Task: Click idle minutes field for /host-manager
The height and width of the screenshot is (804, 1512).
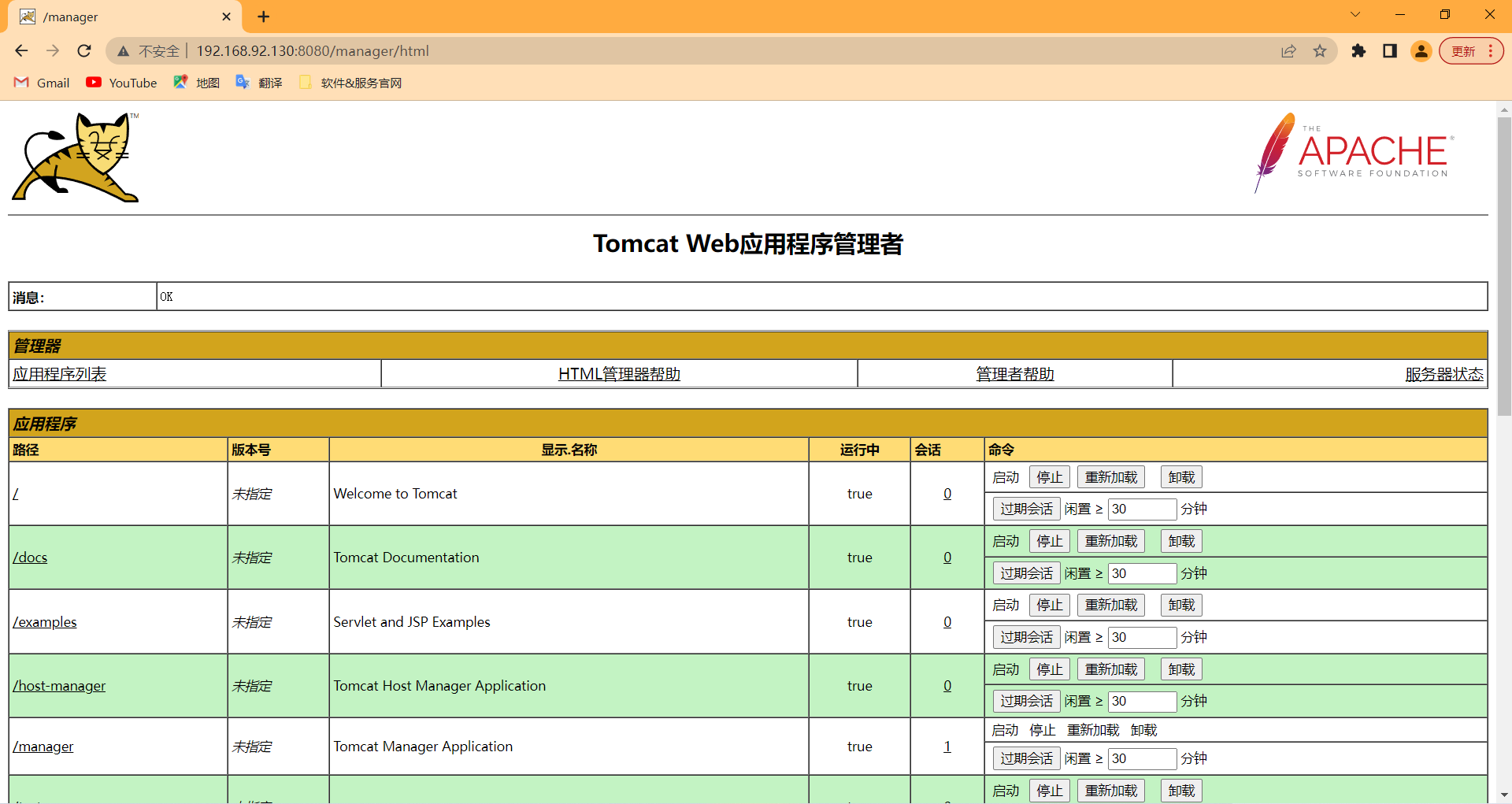Action: click(x=1142, y=701)
